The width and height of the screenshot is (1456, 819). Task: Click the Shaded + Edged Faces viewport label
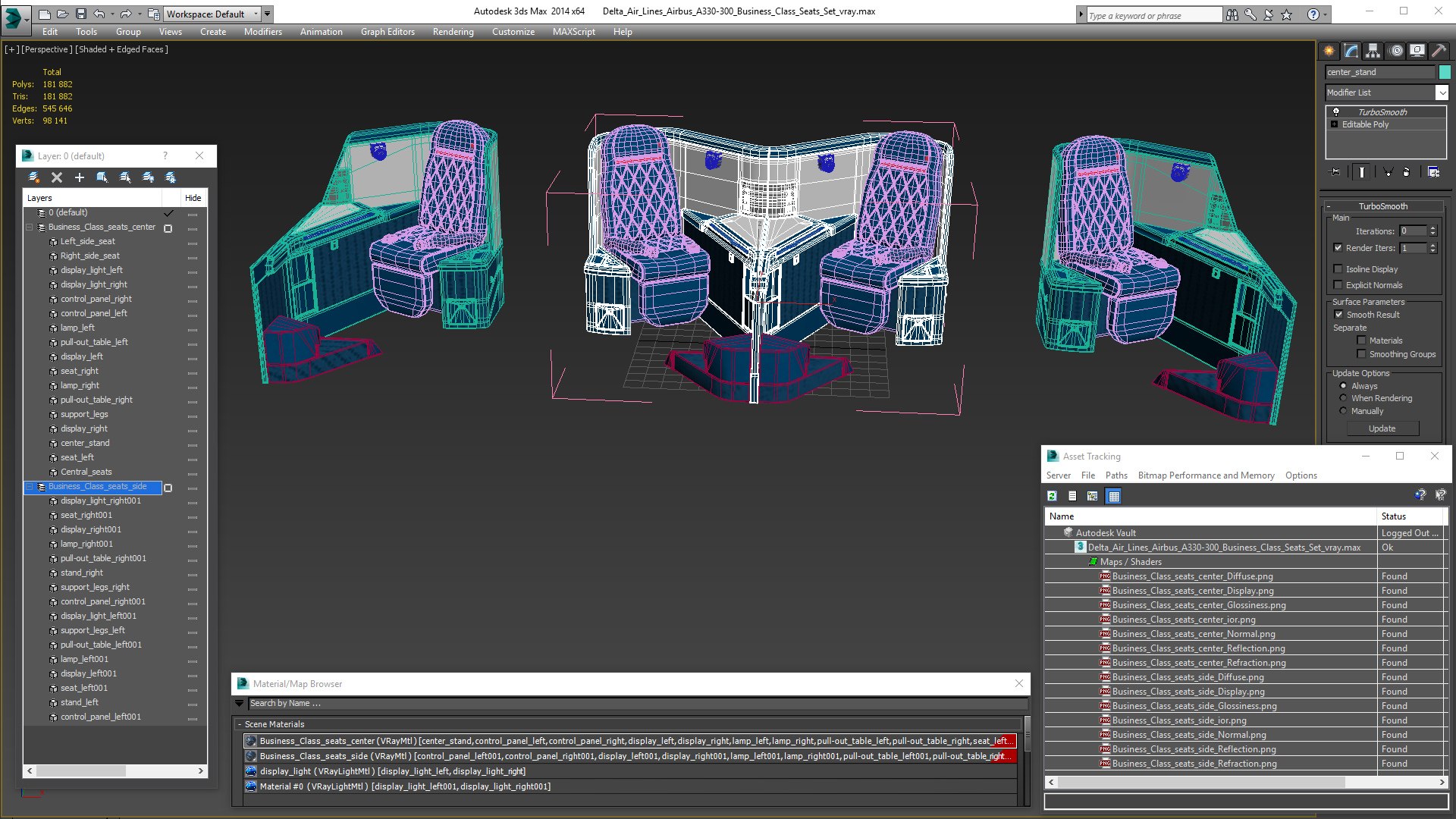point(121,49)
